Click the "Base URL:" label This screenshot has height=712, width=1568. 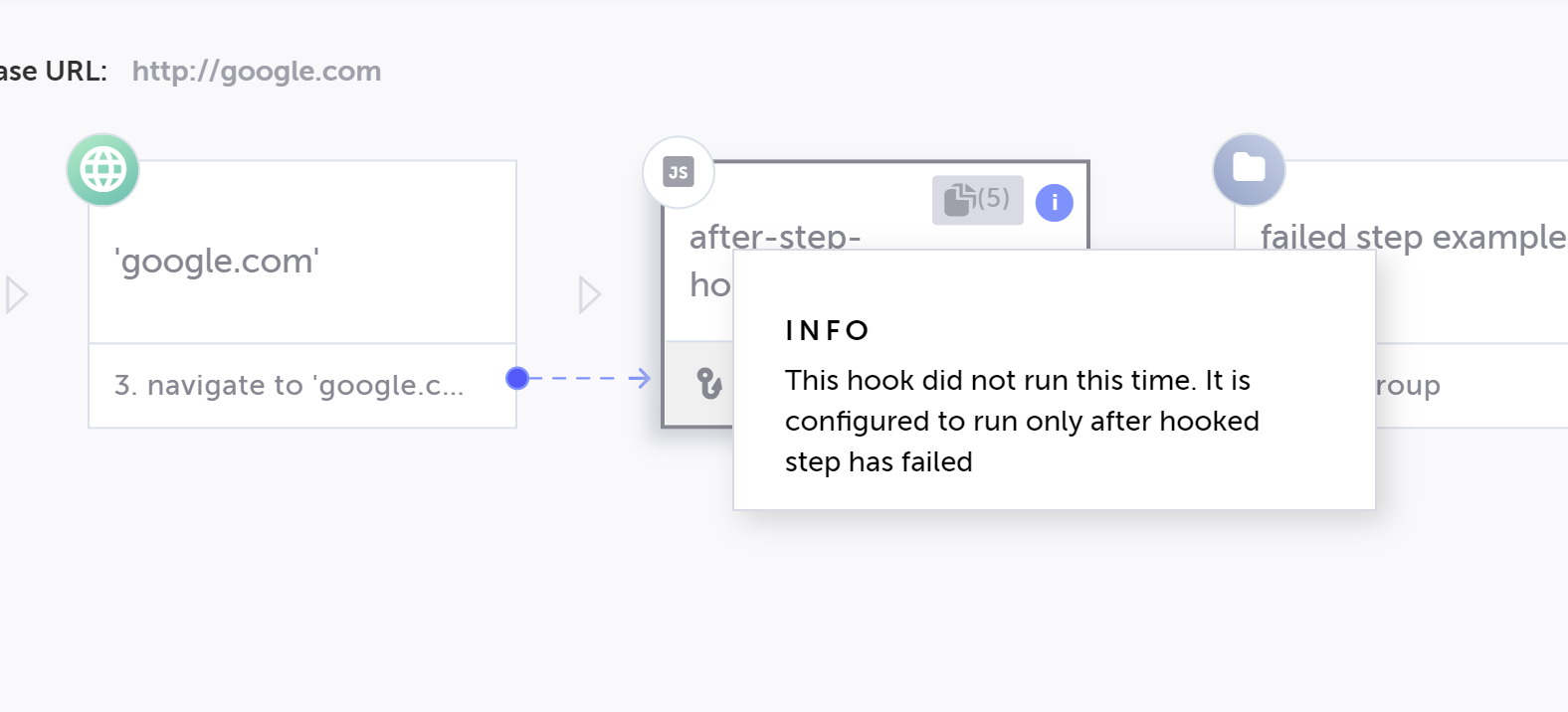54,72
